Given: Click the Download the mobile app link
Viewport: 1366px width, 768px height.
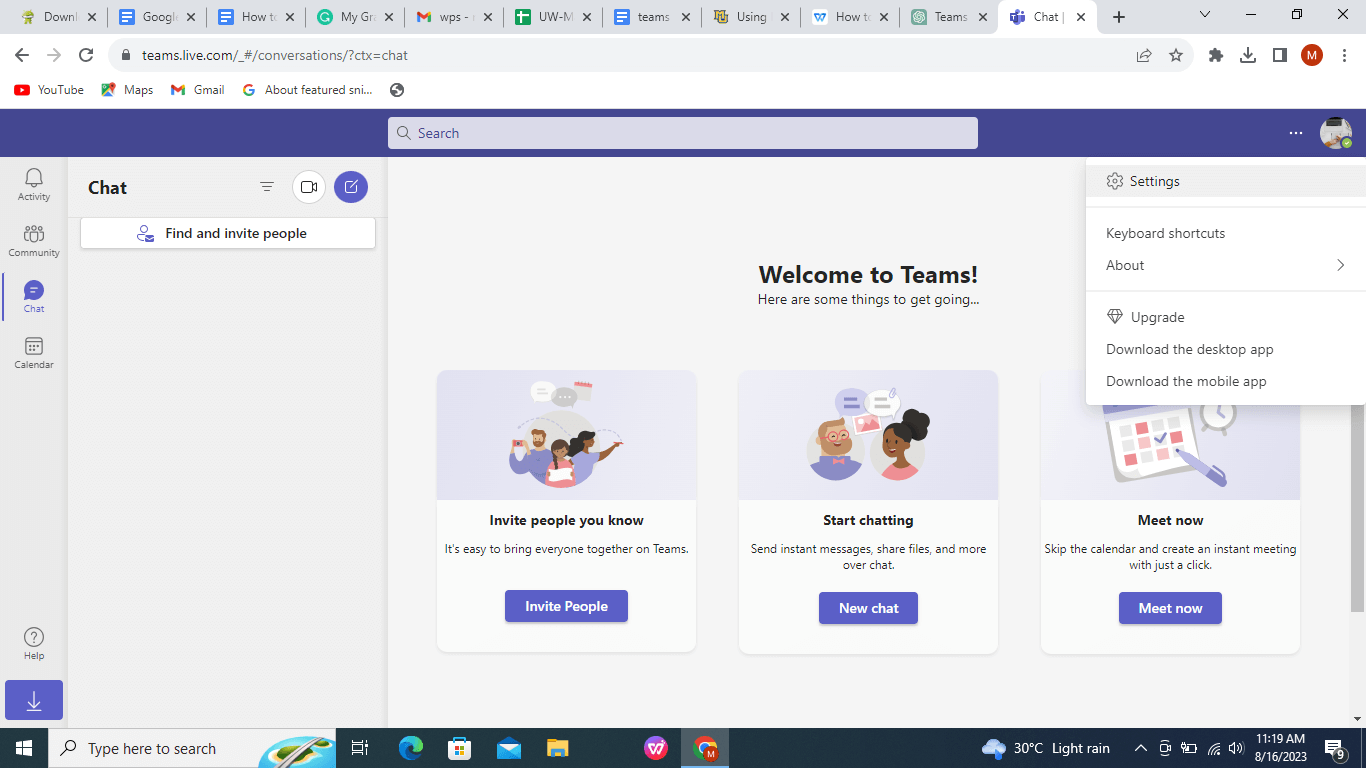Looking at the screenshot, I should [x=1186, y=381].
